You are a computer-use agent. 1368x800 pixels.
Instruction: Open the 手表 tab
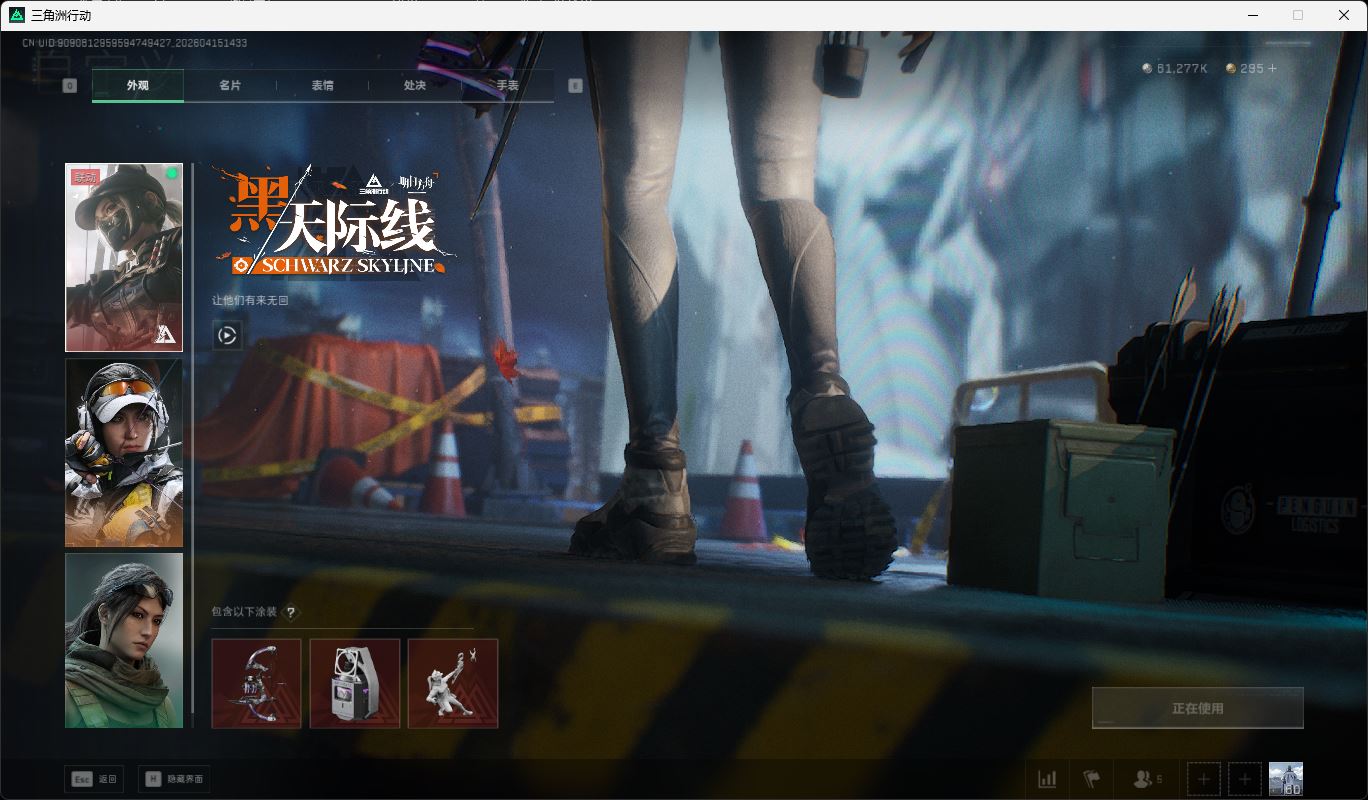pos(508,86)
